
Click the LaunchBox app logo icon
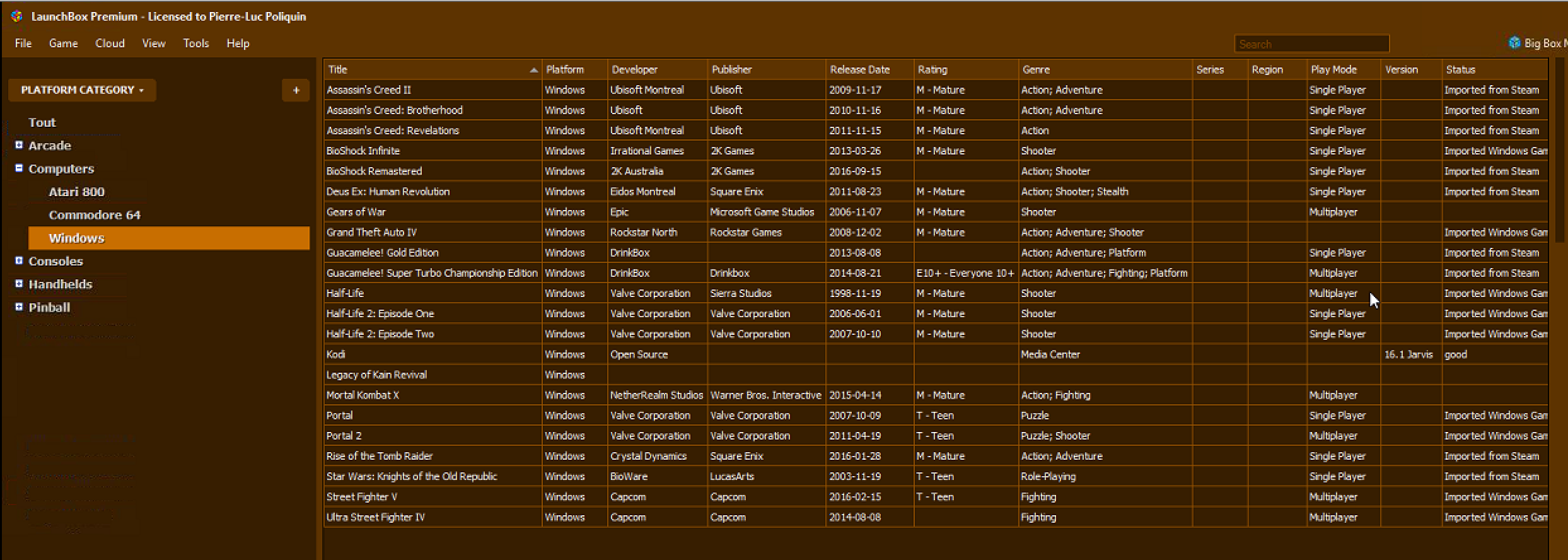coord(17,16)
